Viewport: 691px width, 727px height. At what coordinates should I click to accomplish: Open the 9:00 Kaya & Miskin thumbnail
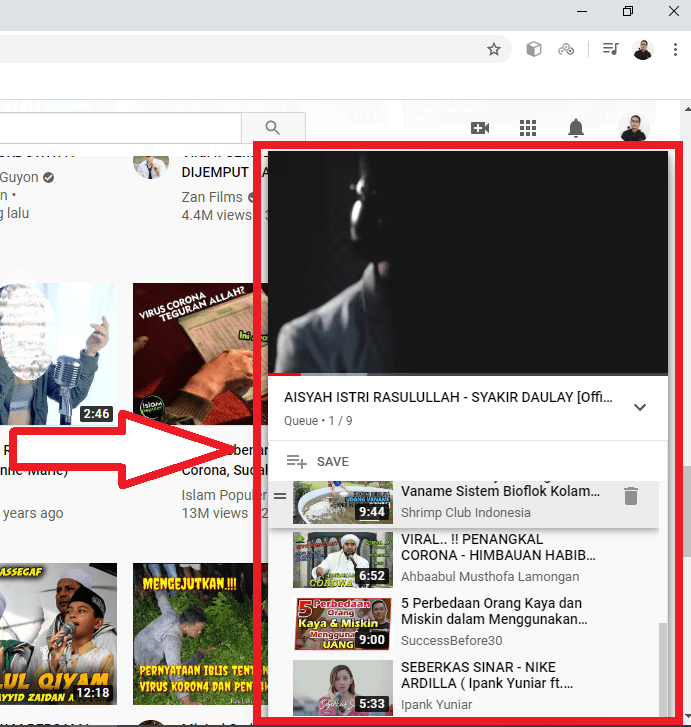click(343, 624)
